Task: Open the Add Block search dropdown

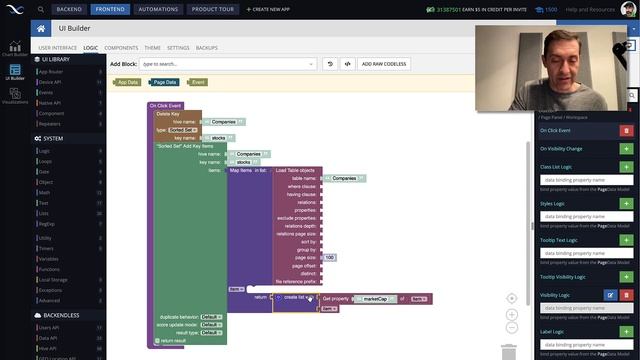Action: 228,64
